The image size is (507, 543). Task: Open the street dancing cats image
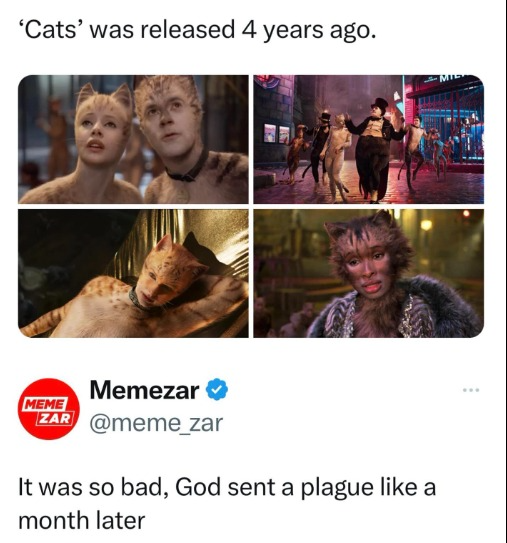pyautogui.click(x=368, y=139)
